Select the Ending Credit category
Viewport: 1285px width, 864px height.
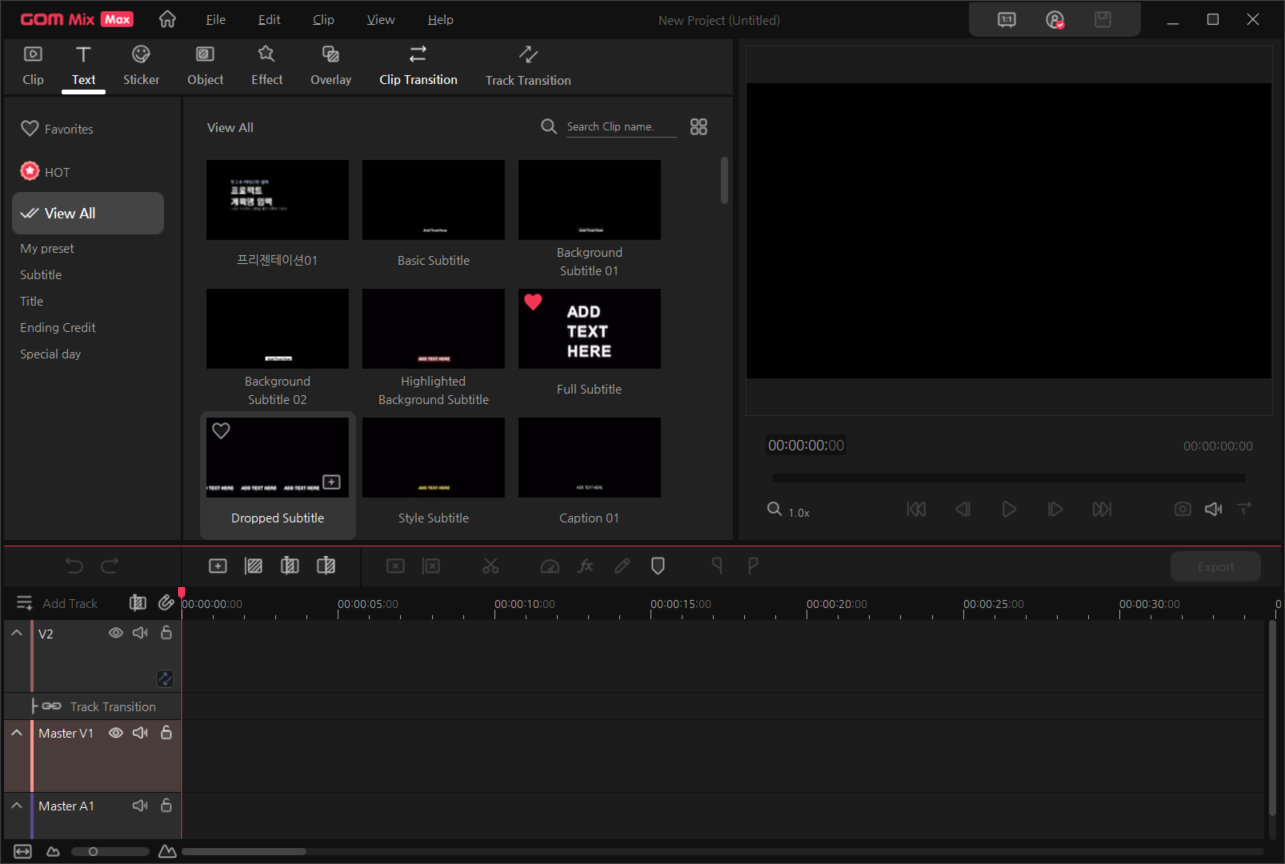pyautogui.click(x=58, y=328)
